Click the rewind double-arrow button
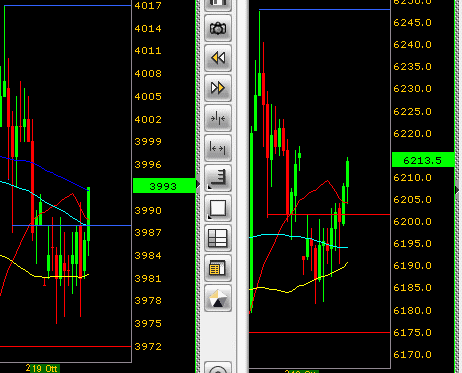 [x=218, y=58]
